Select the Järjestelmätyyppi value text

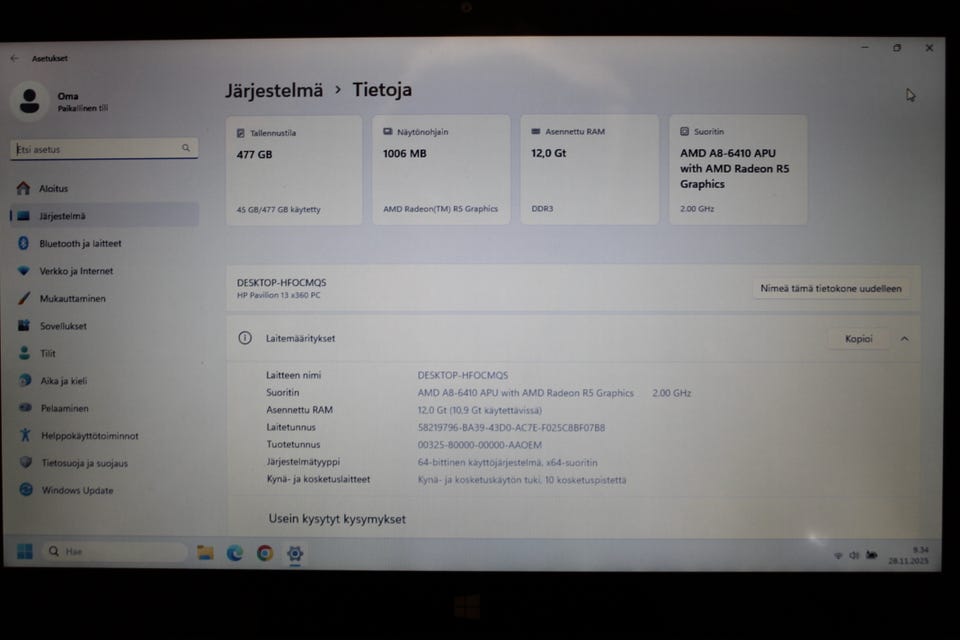[x=508, y=462]
